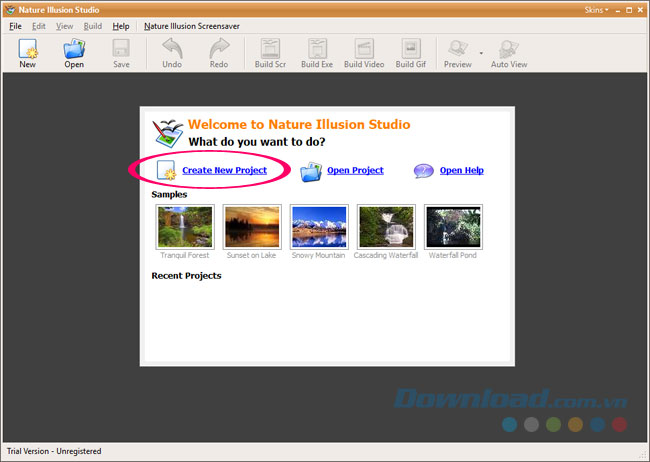Open the Help menu

pos(121,26)
